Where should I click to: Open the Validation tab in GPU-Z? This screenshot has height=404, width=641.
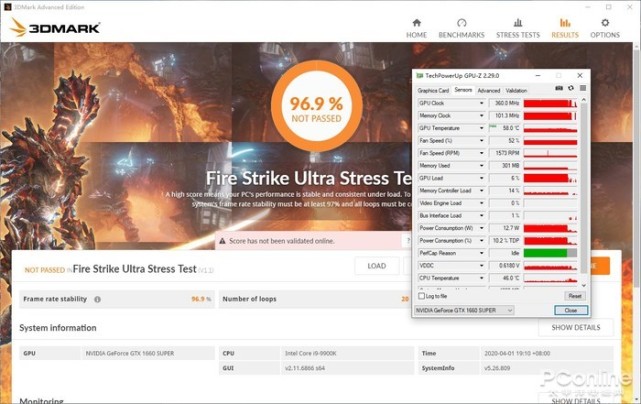[516, 90]
